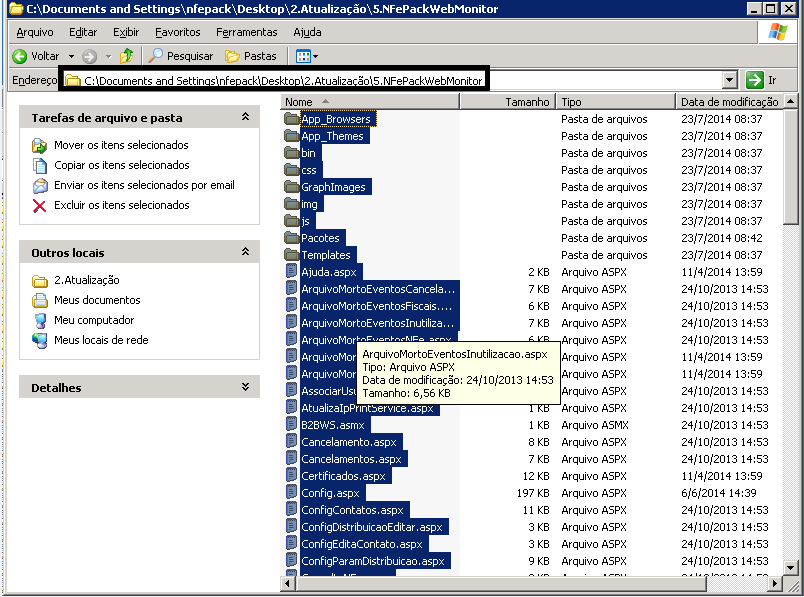The height and width of the screenshot is (597, 804).
Task: Open the address bar dropdown arrow
Action: [732, 80]
